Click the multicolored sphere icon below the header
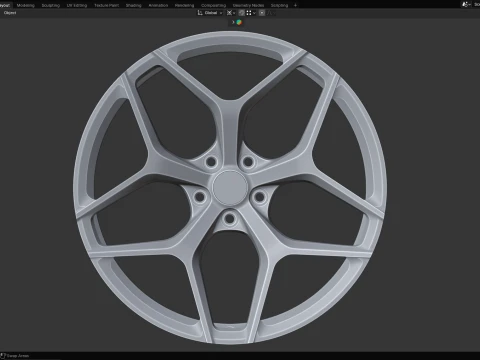 (239, 22)
